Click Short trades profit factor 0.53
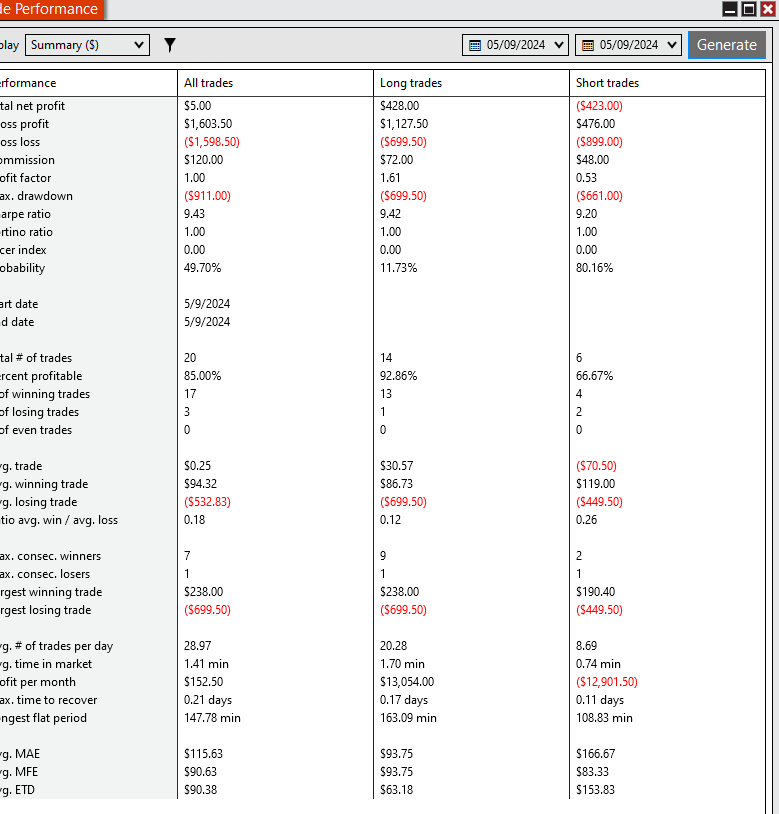This screenshot has height=814, width=779. [586, 178]
